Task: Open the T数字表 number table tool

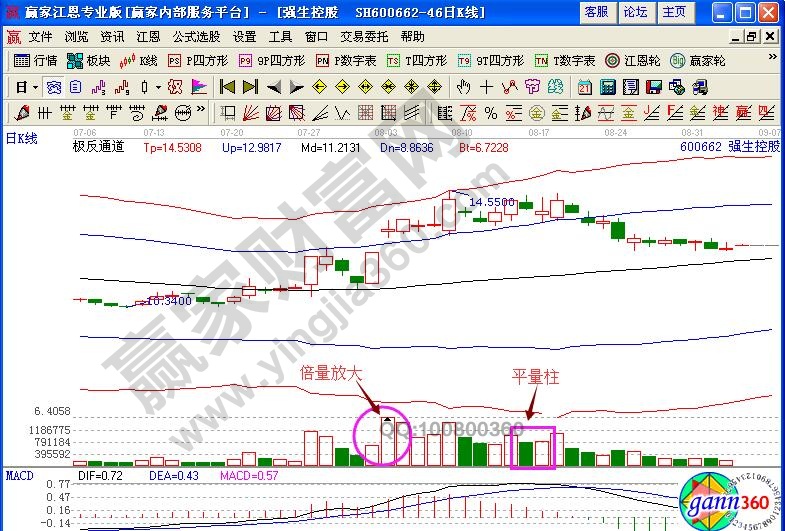Action: coord(564,61)
